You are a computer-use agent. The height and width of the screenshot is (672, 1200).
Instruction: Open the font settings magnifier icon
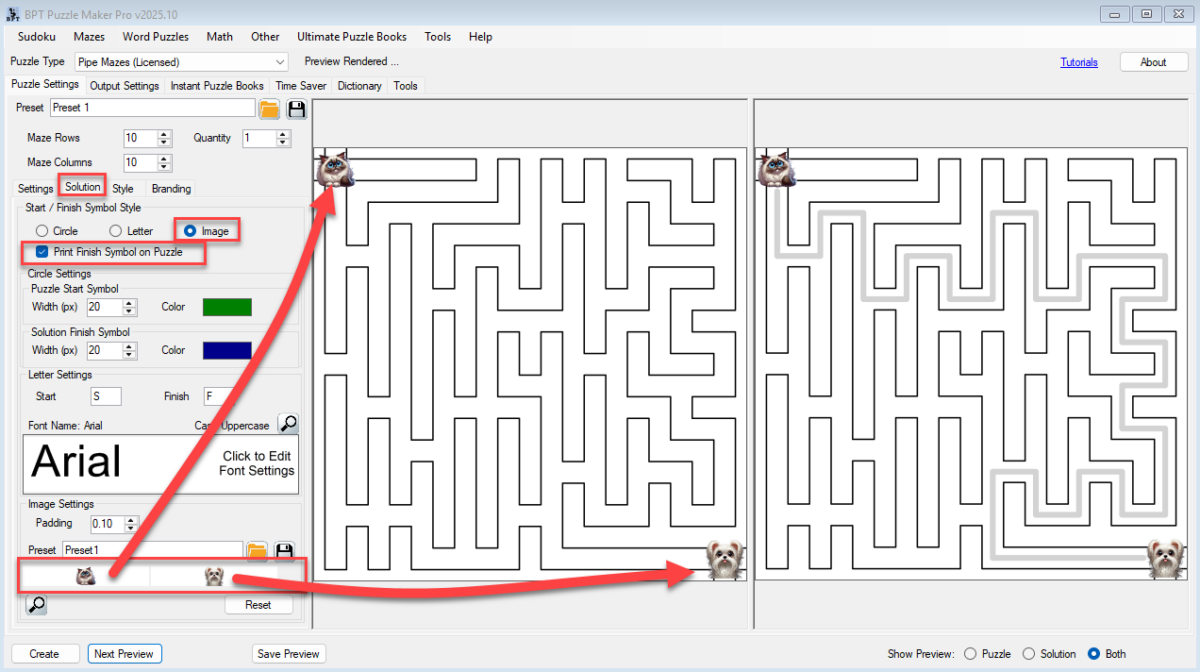tap(288, 423)
